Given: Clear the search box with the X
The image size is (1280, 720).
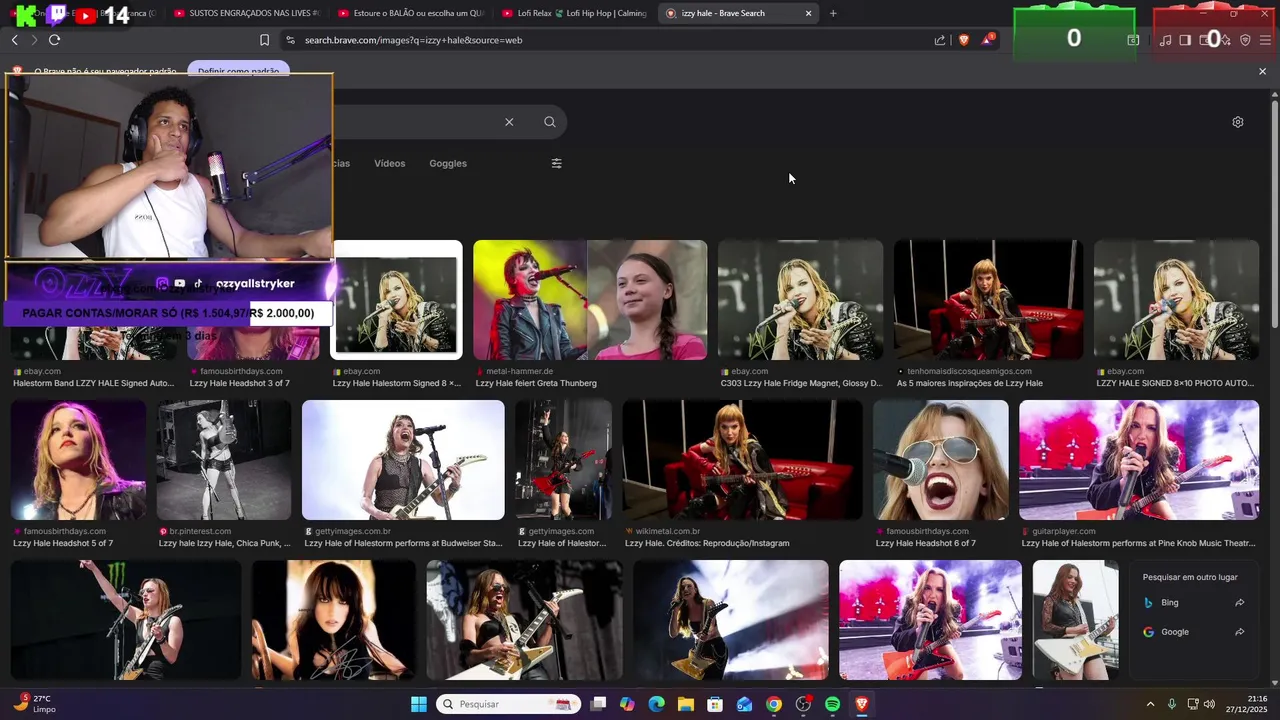Looking at the screenshot, I should pyautogui.click(x=509, y=122).
